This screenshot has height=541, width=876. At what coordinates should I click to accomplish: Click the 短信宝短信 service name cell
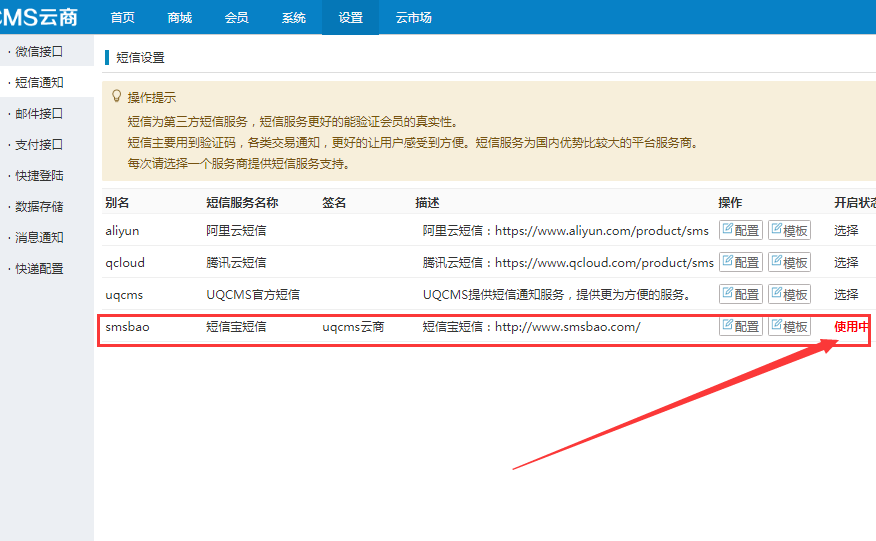[236, 327]
